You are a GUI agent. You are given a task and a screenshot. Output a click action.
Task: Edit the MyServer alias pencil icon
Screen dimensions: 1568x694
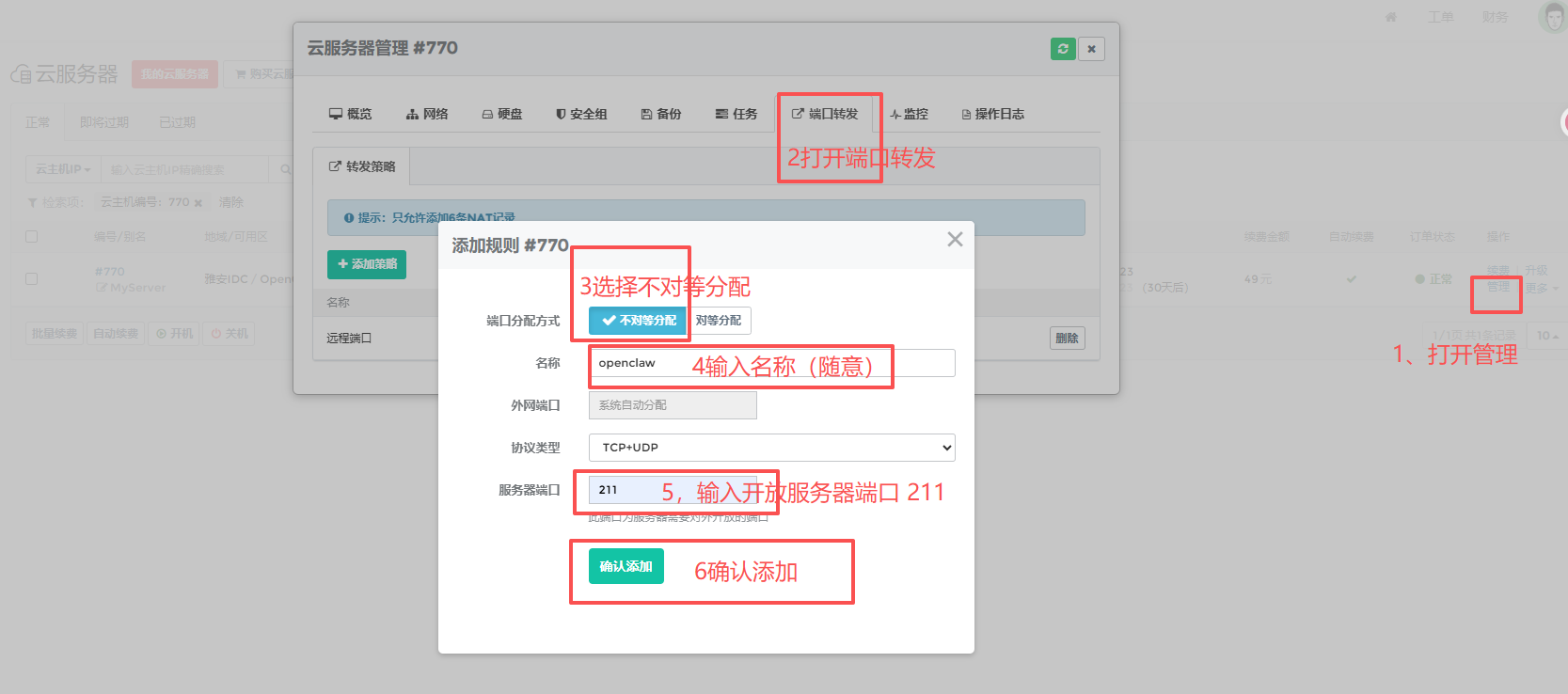pyautogui.click(x=101, y=288)
